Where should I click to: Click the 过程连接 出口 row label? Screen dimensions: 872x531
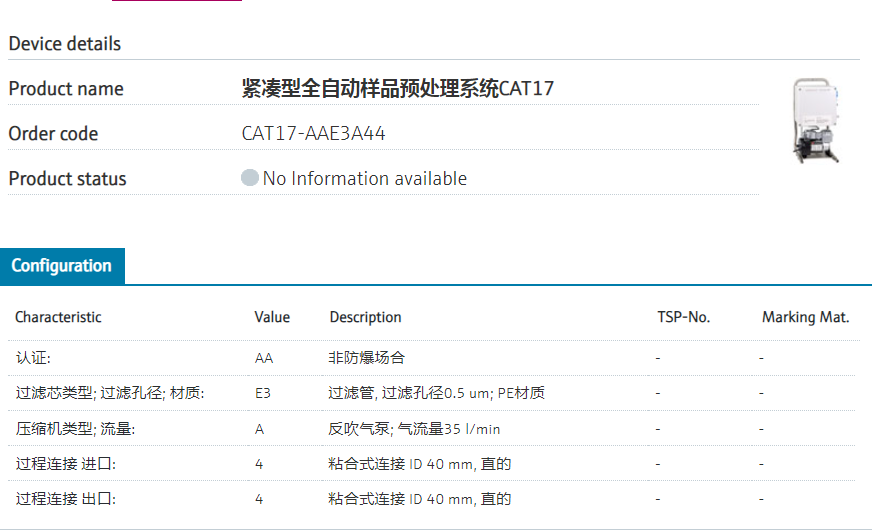[x=66, y=499]
